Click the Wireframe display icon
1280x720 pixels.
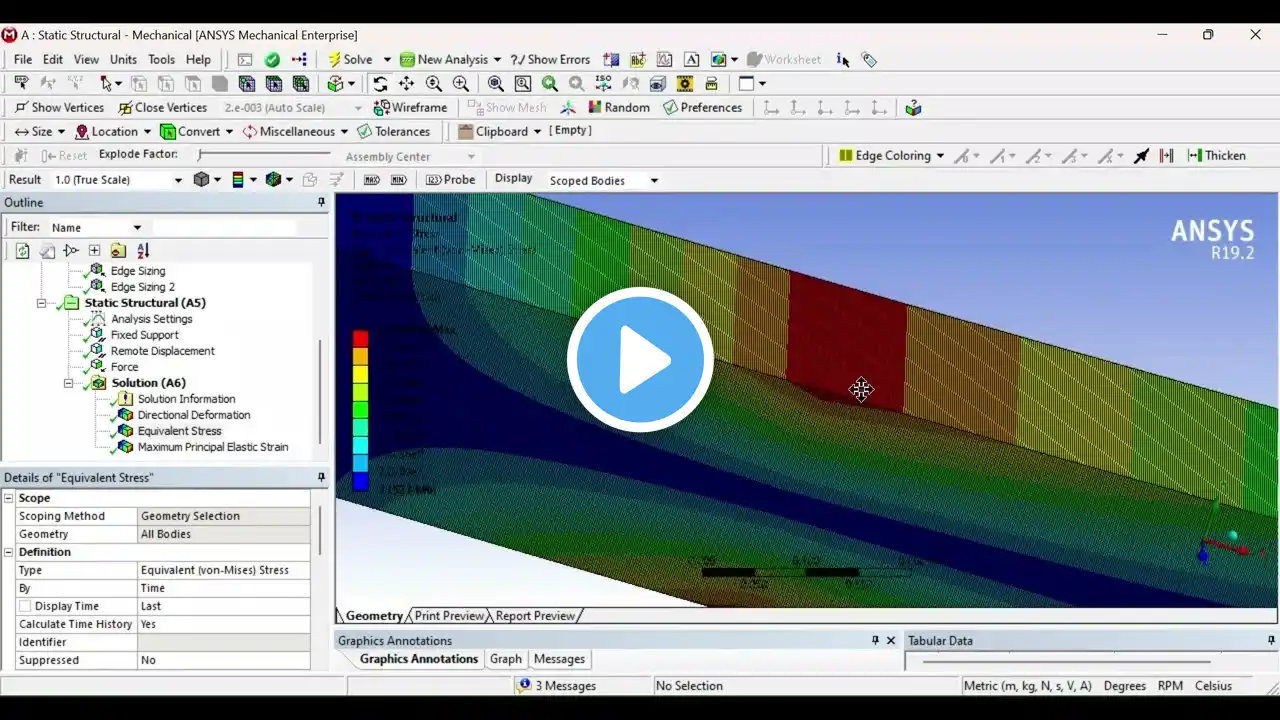click(x=410, y=108)
